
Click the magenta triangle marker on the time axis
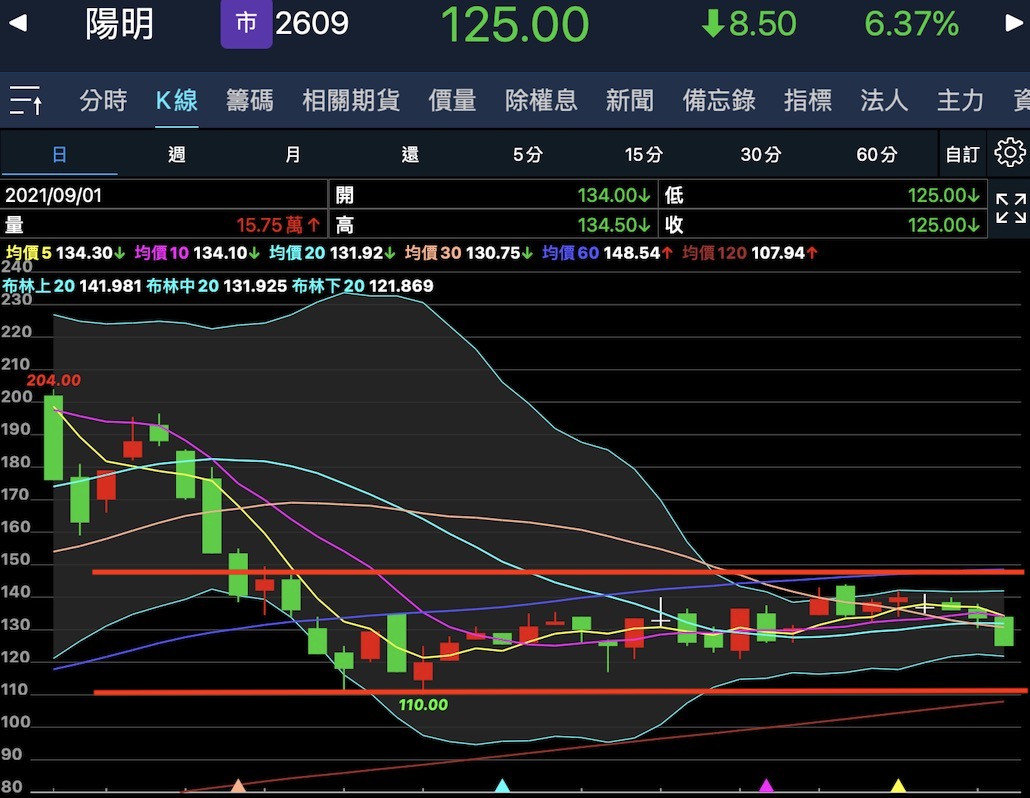click(767, 787)
